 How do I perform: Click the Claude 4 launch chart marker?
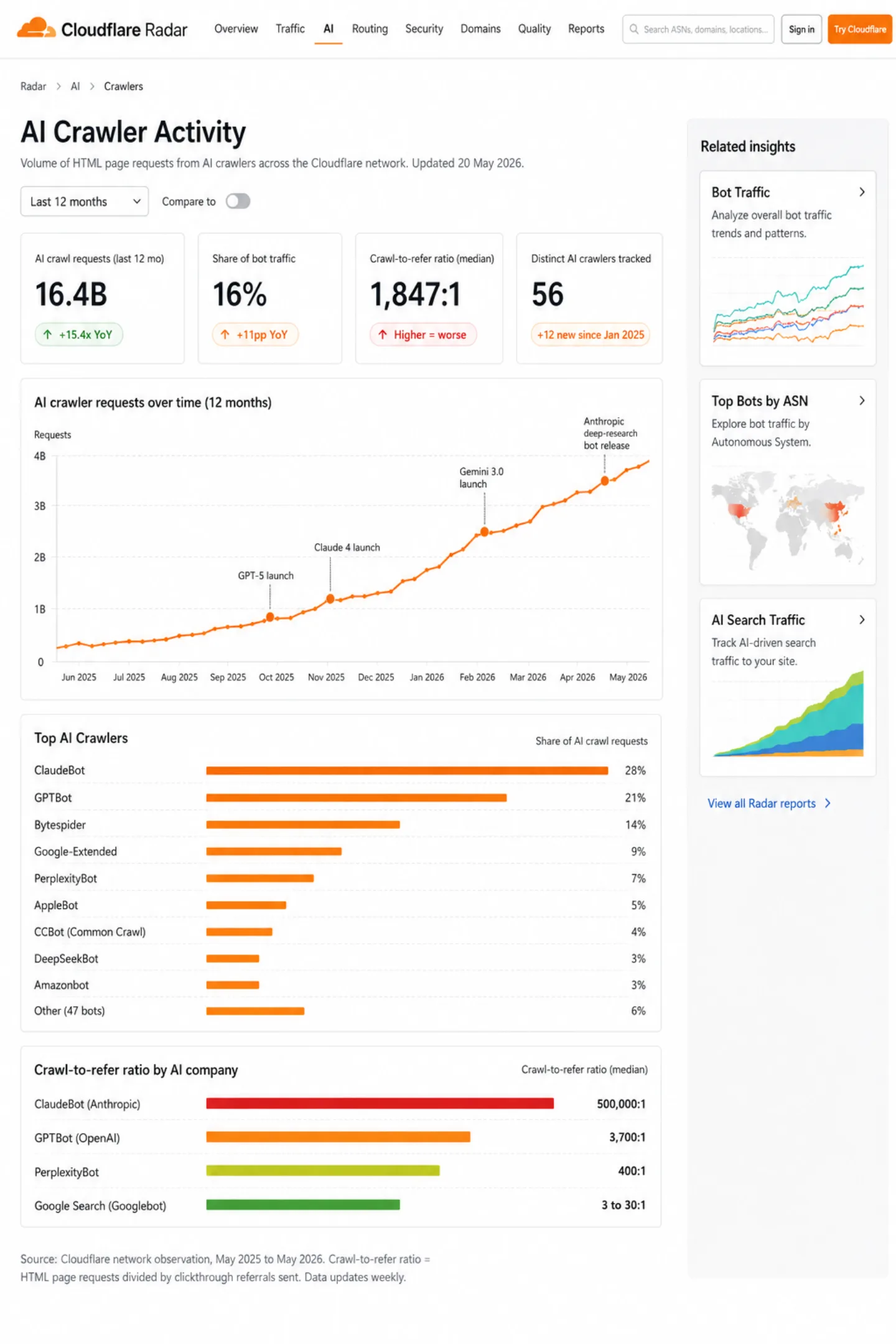click(330, 599)
